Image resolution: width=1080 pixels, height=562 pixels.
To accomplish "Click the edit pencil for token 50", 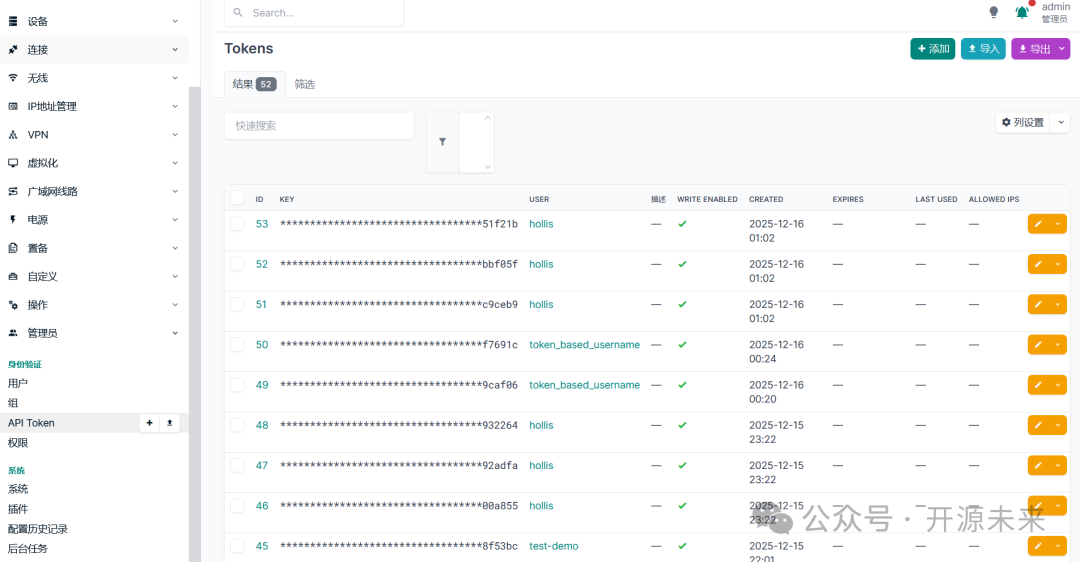I will [1038, 344].
